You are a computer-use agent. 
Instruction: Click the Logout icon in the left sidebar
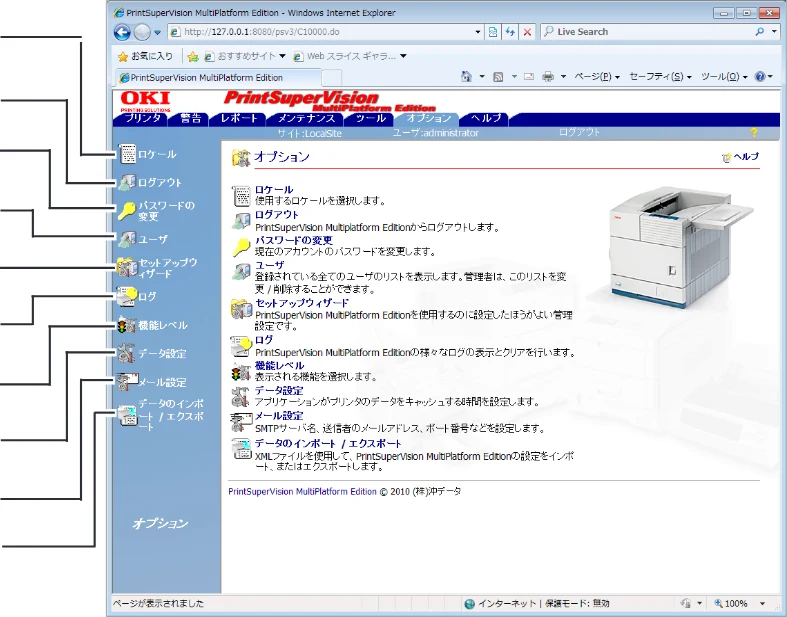click(126, 183)
